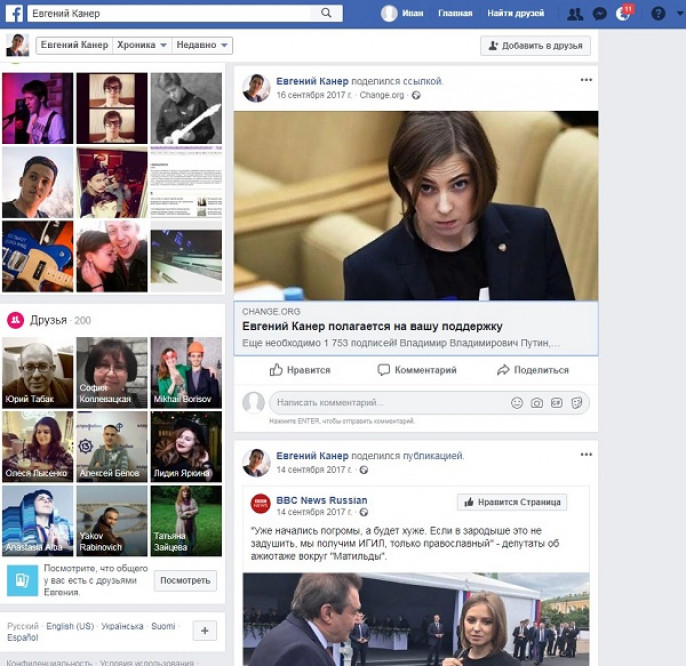Switch language to Español
The height and width of the screenshot is (666, 686).
(22, 638)
